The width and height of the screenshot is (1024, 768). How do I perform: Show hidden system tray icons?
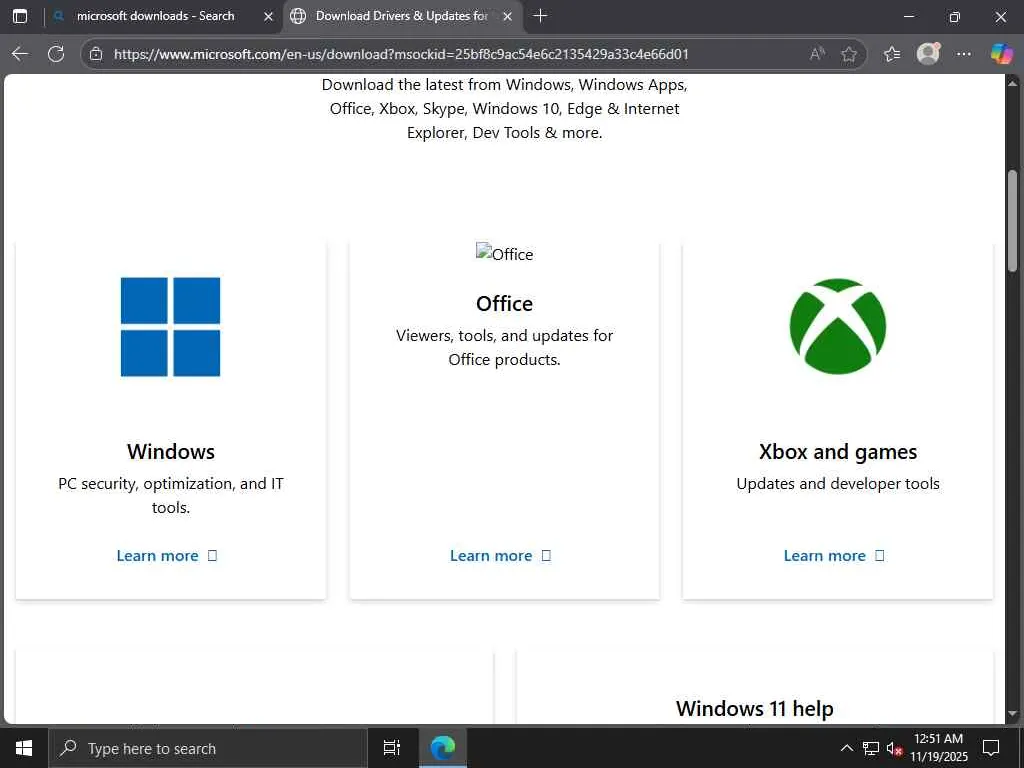click(x=846, y=748)
